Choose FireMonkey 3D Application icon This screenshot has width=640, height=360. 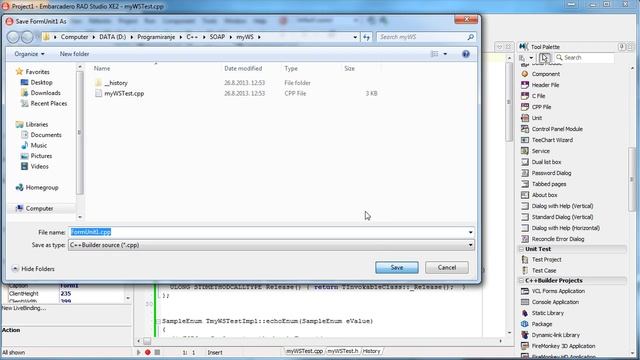525,346
